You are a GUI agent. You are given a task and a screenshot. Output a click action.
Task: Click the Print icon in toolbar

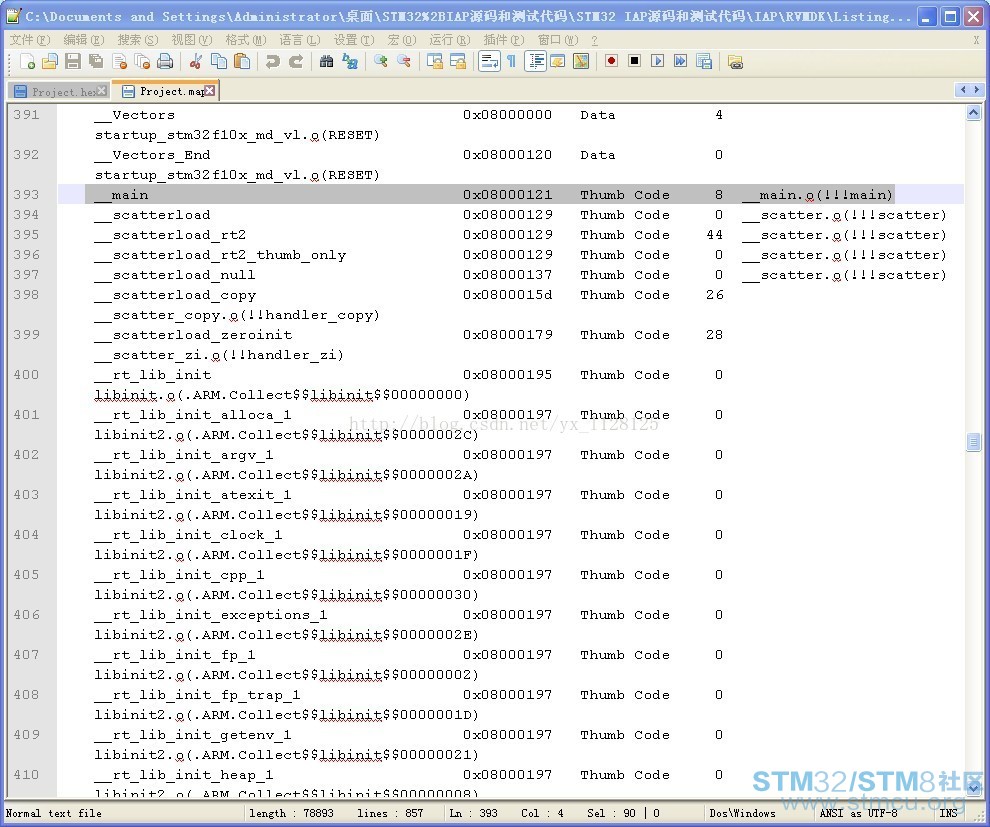[x=165, y=61]
